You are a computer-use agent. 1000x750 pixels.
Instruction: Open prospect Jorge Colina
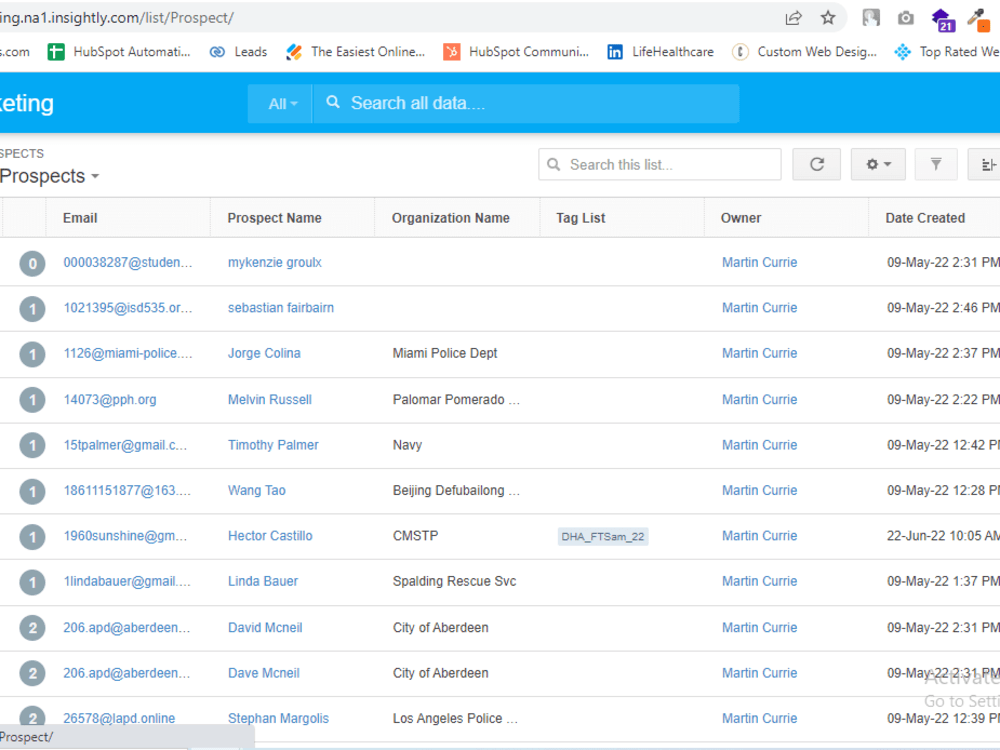264,353
